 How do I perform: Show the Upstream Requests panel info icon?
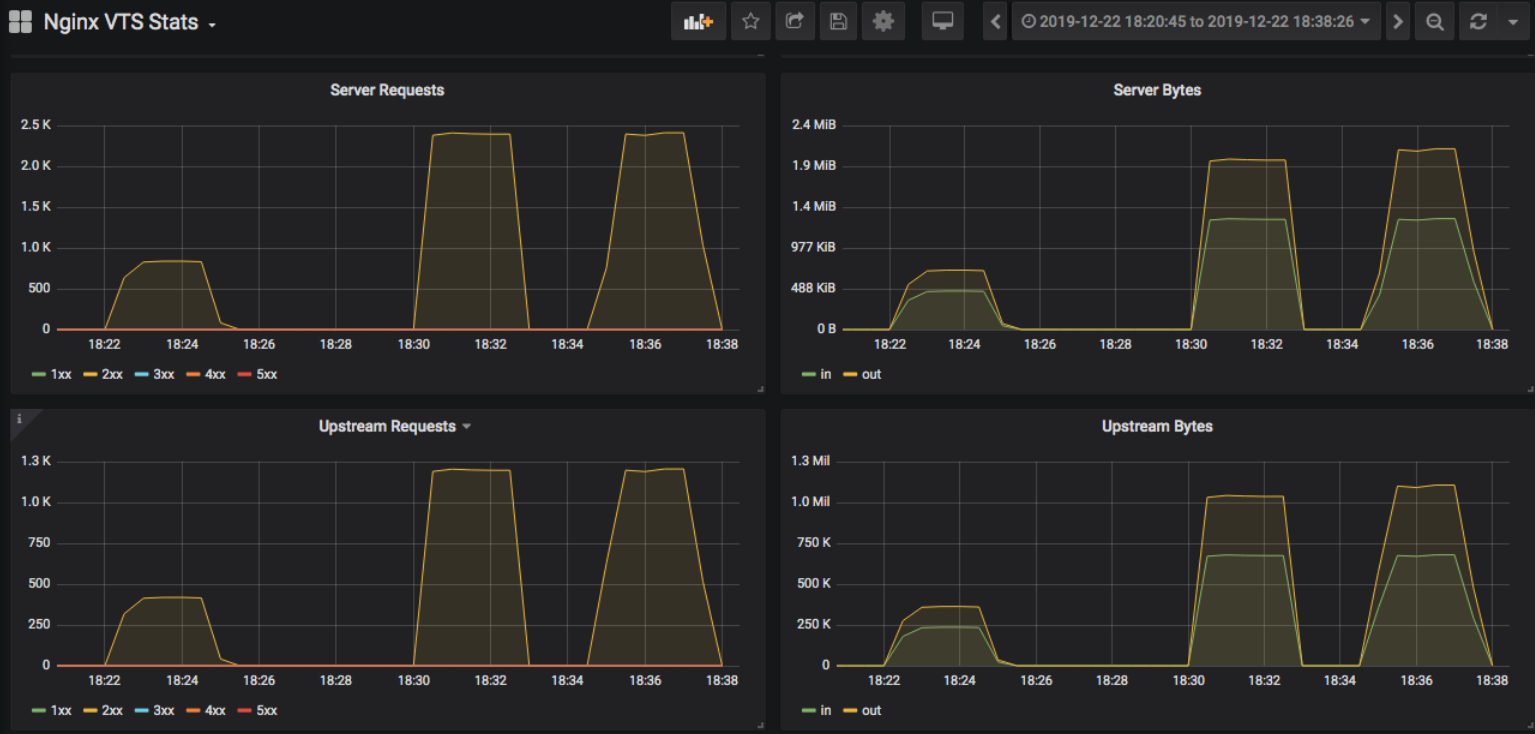19,419
